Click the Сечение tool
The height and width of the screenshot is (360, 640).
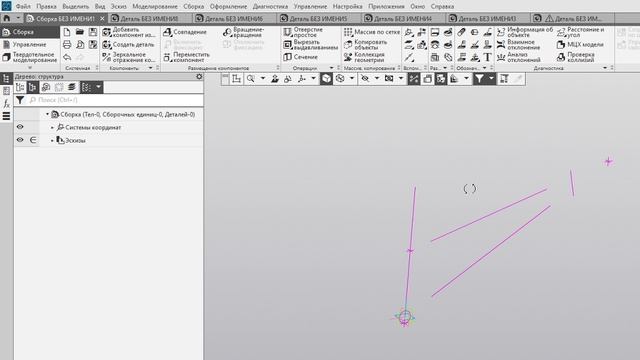point(300,57)
